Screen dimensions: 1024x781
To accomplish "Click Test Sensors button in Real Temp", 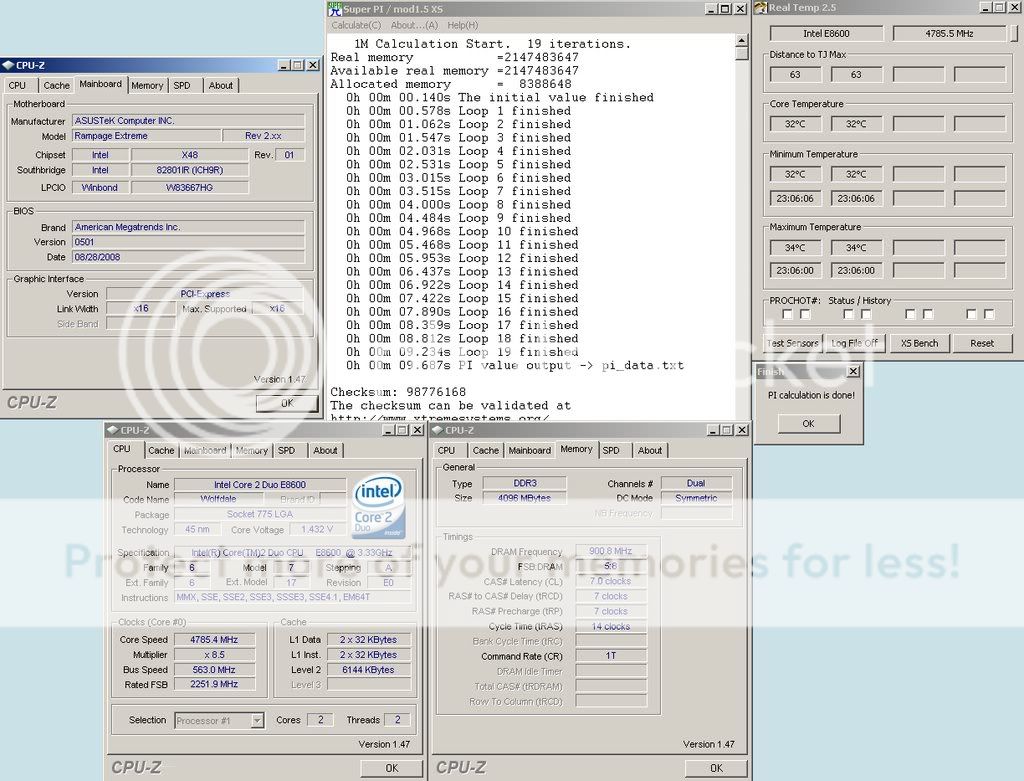I will tap(792, 343).
